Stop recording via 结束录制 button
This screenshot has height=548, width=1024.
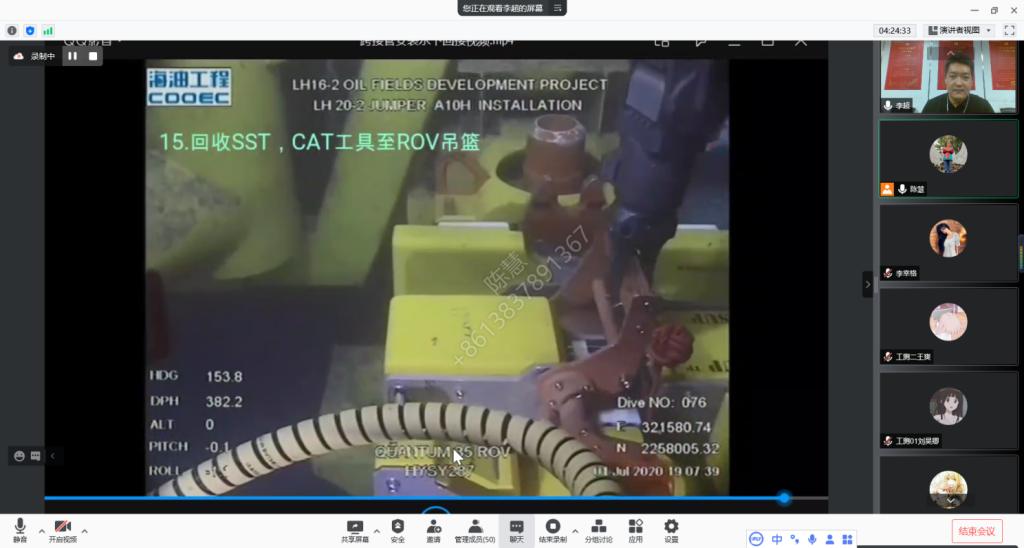[x=552, y=527]
